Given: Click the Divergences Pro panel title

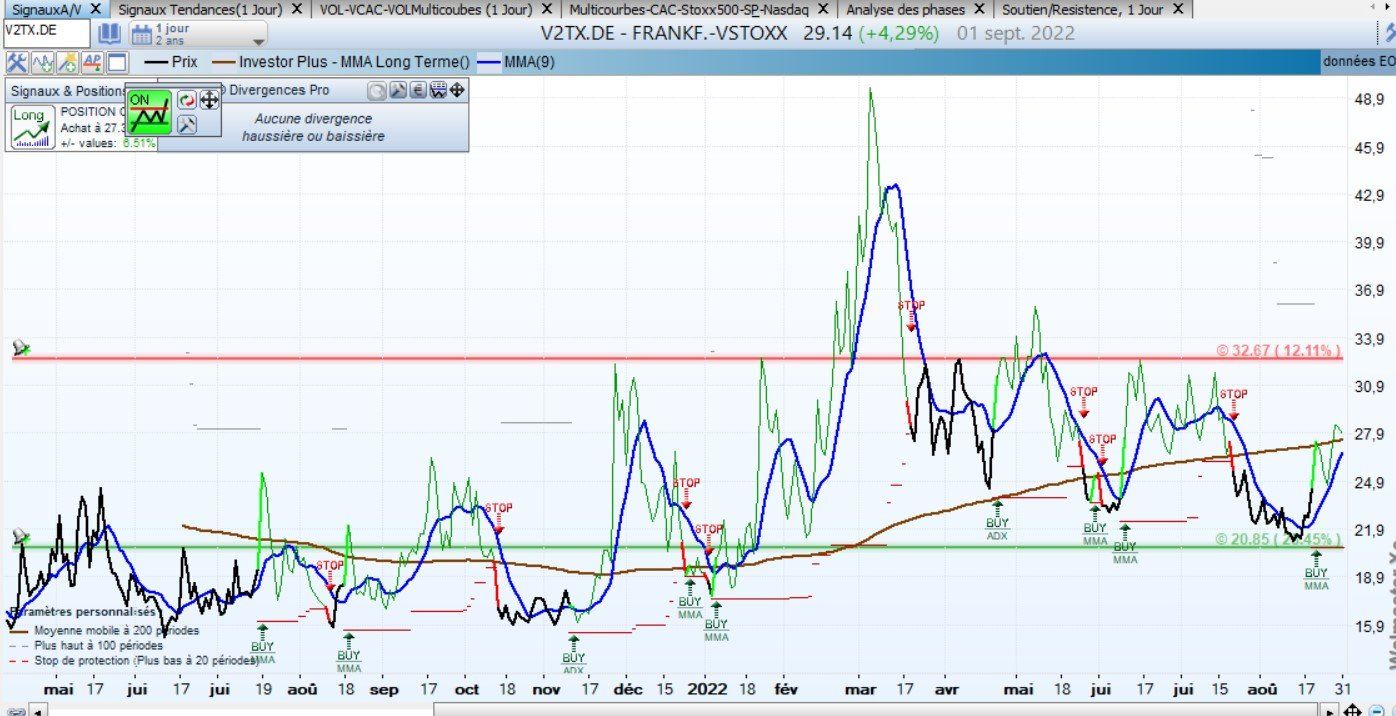Looking at the screenshot, I should tap(279, 90).
